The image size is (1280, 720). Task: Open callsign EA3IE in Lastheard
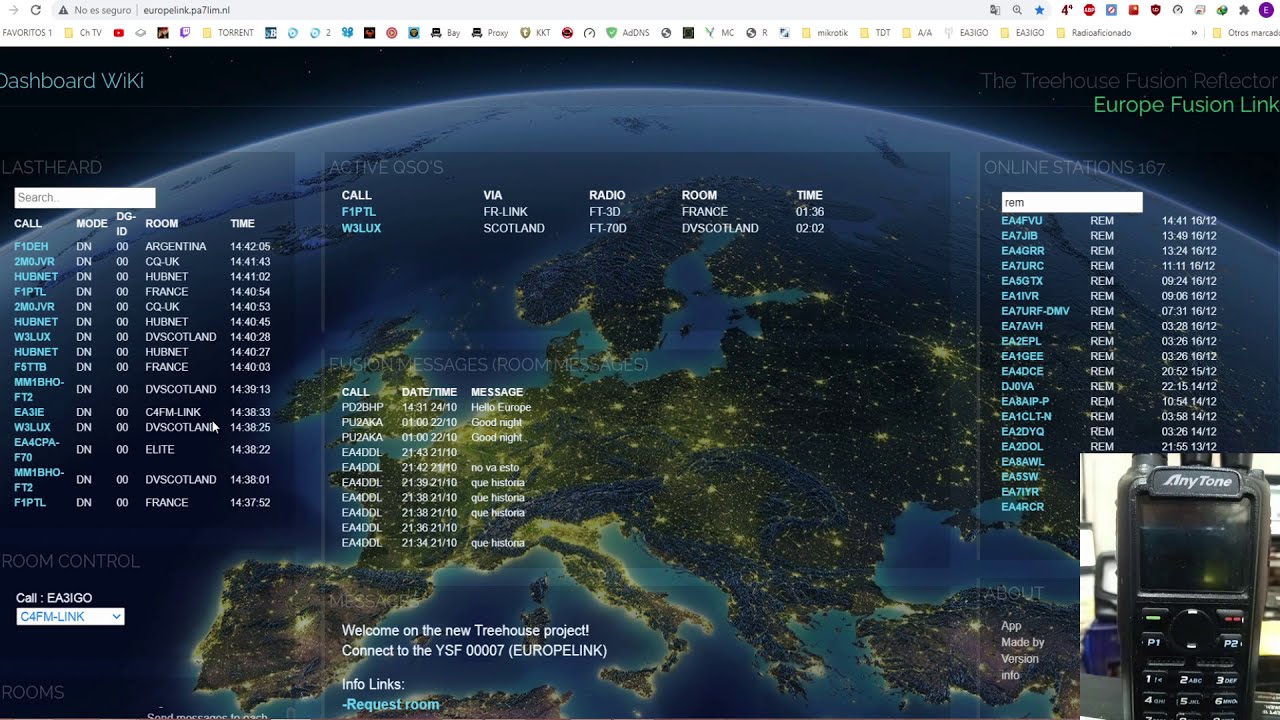[29, 412]
